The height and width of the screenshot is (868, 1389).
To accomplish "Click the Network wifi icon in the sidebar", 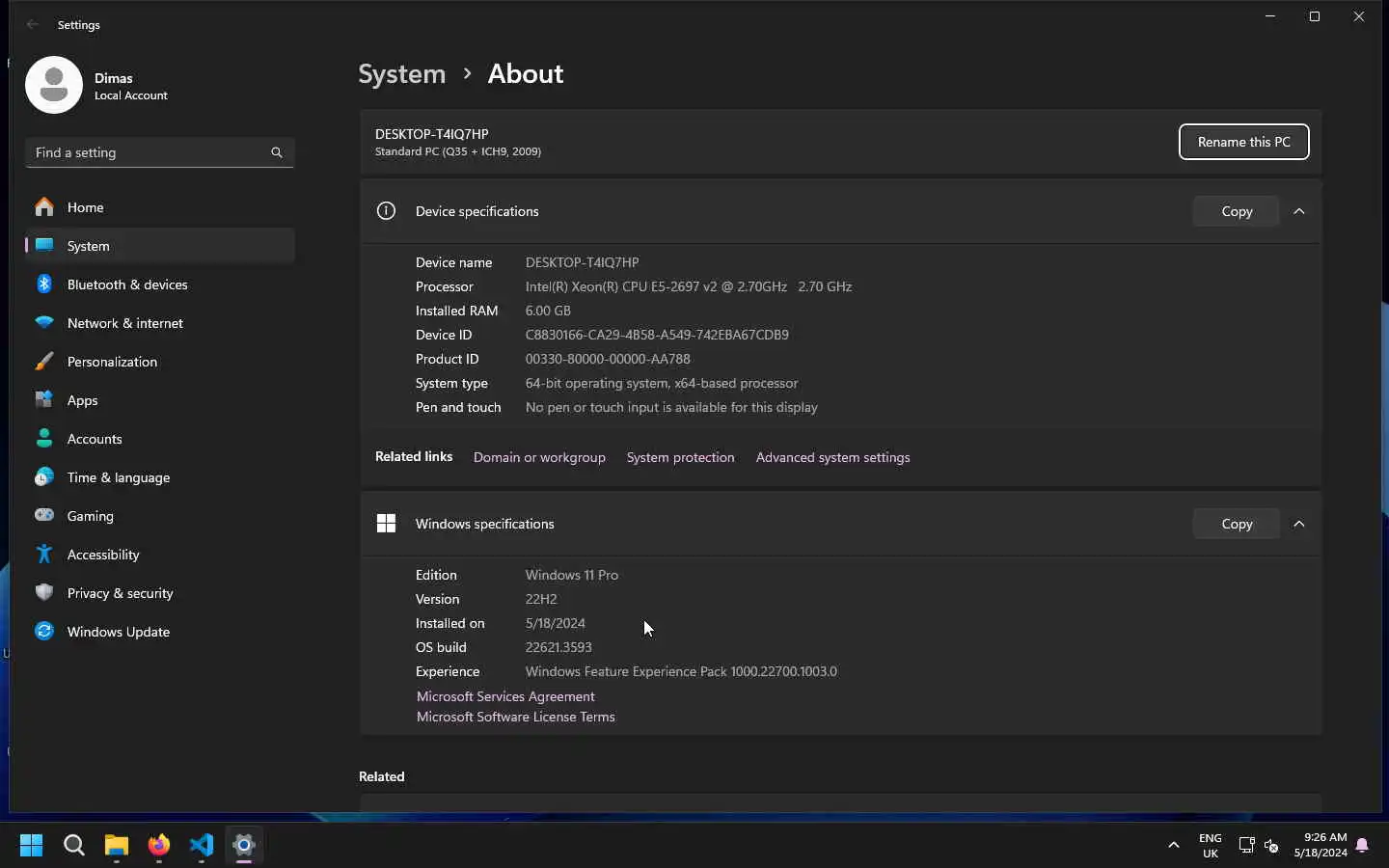I will click(x=44, y=322).
